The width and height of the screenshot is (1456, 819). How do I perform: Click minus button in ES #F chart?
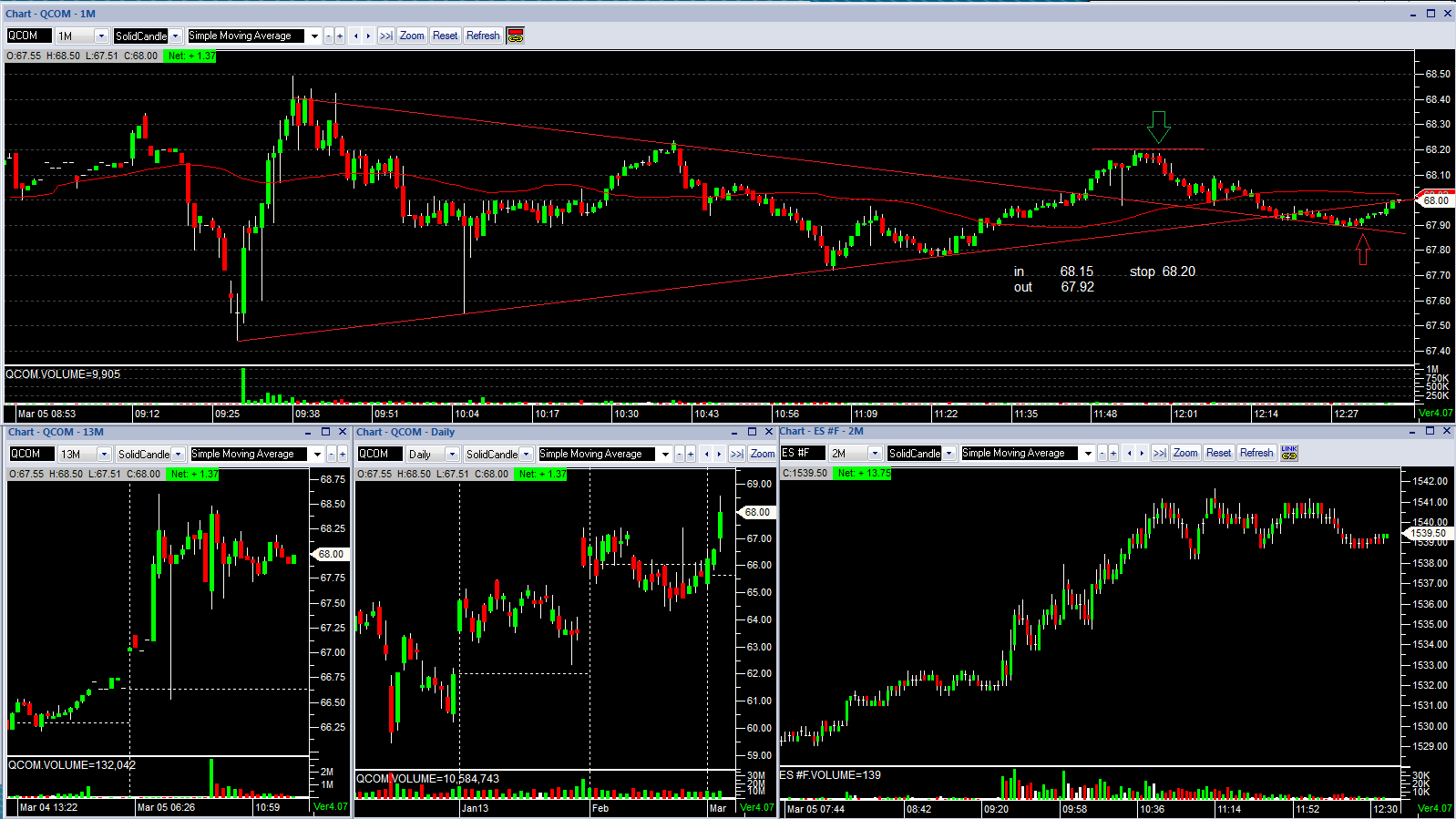coord(1102,453)
